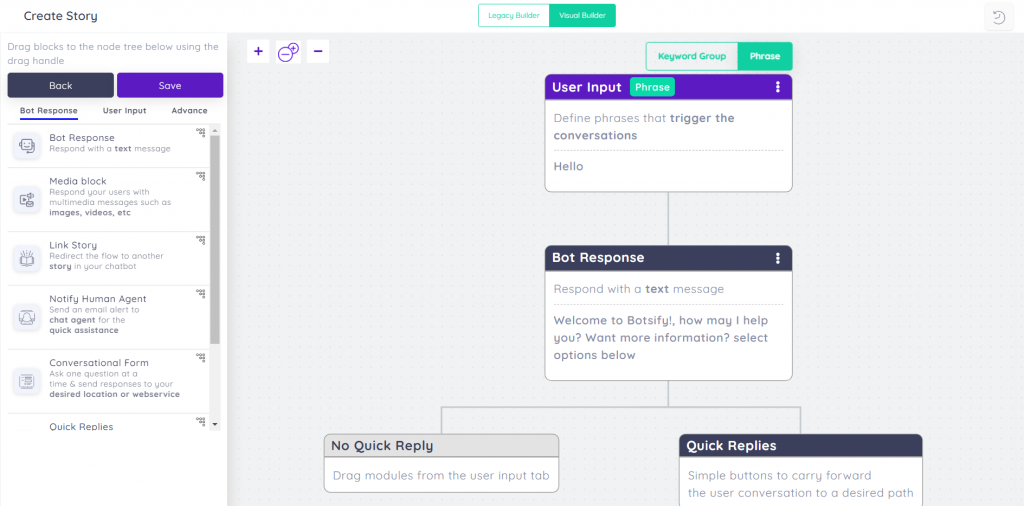Open the Advance tab
Image resolution: width=1024 pixels, height=506 pixels.
(189, 111)
